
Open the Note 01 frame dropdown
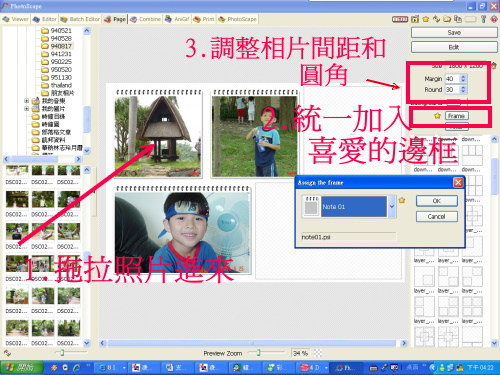(x=392, y=206)
